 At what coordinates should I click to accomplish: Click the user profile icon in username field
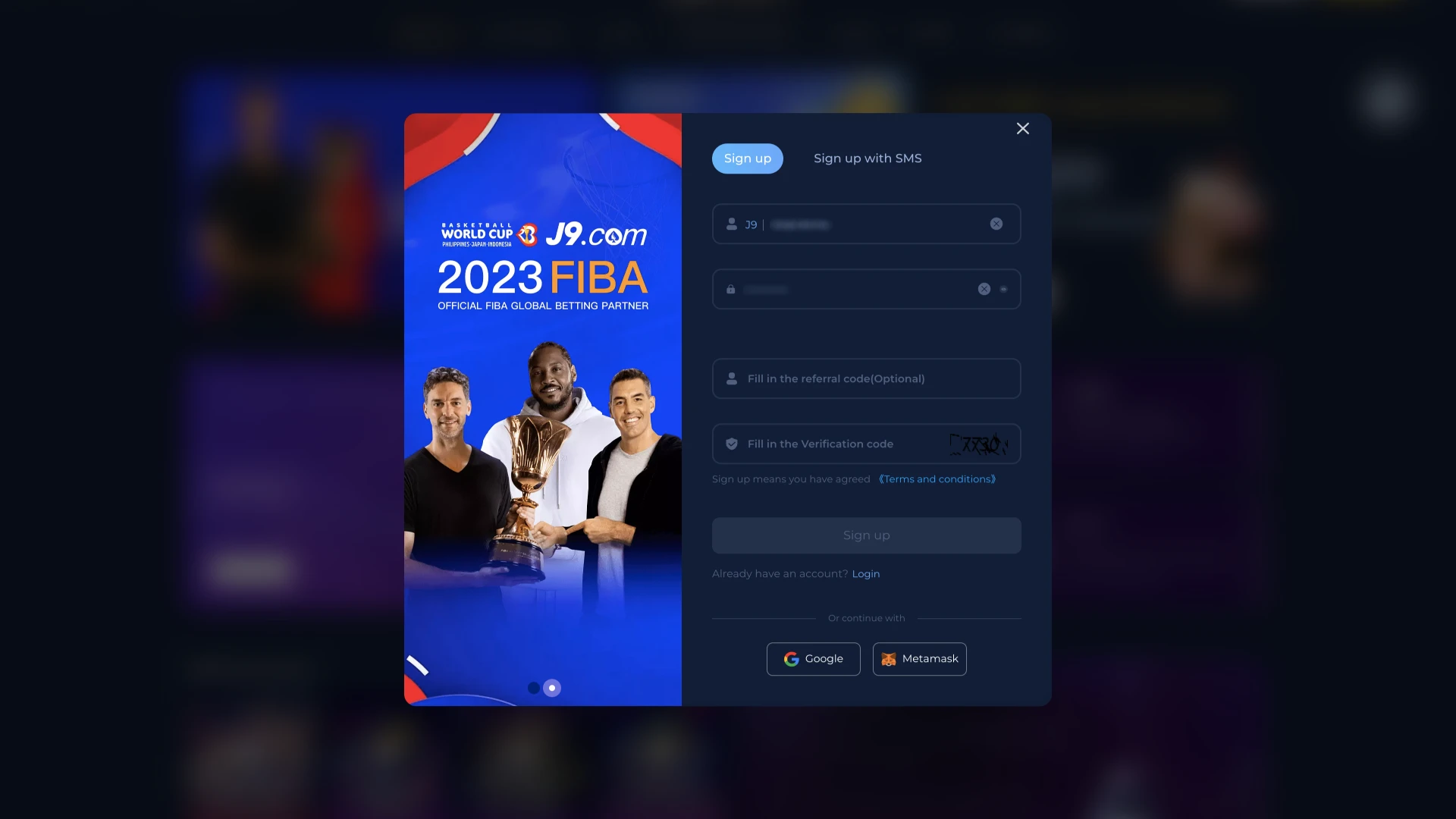point(731,223)
